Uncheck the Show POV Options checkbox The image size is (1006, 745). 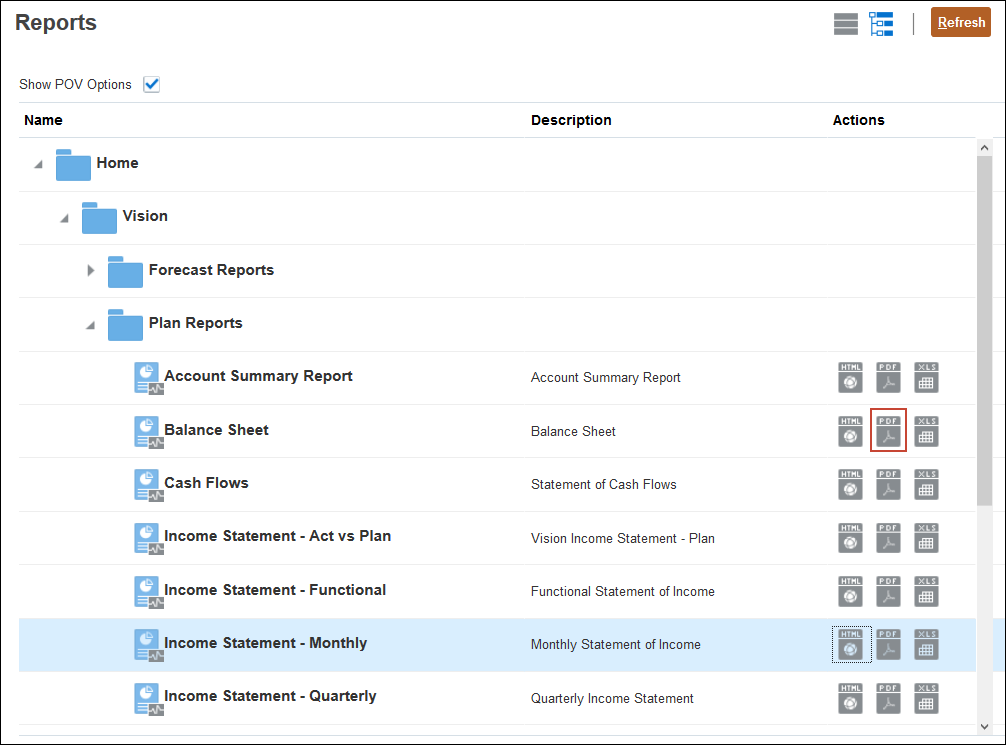pos(151,84)
